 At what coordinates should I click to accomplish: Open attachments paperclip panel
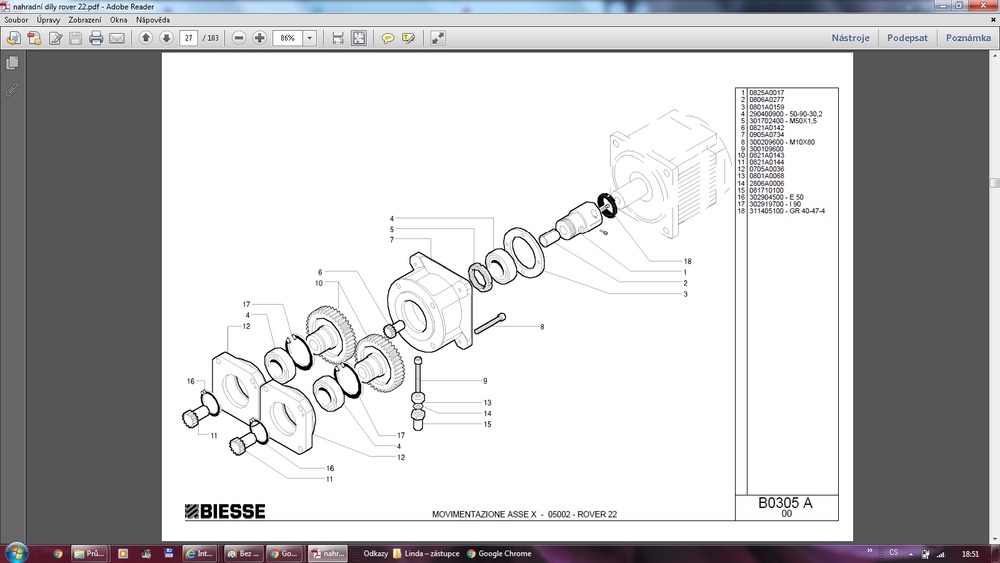[x=12, y=89]
